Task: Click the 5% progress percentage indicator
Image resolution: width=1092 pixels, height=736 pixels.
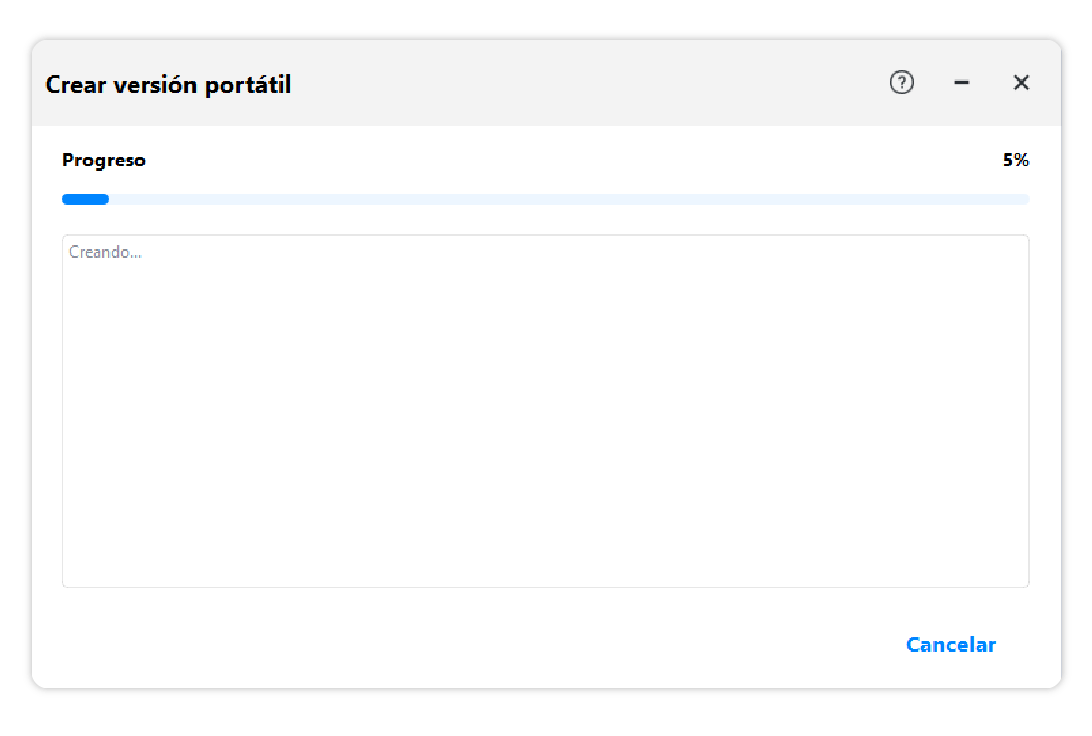Action: pos(1016,160)
